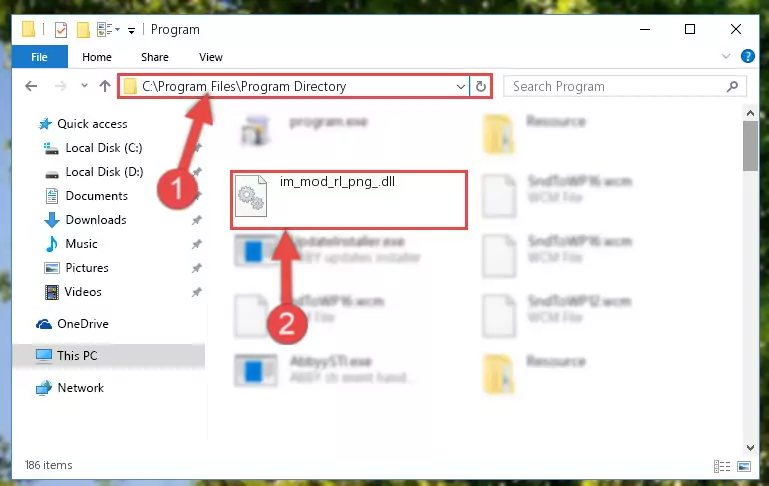769x486 pixels.
Task: Refresh the current folder view
Action: pyautogui.click(x=481, y=87)
